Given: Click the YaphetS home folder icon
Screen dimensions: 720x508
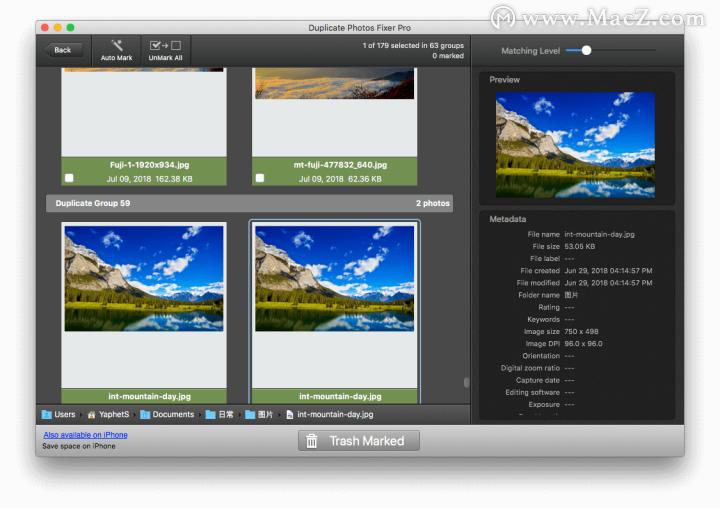Looking at the screenshot, I should tap(91, 414).
